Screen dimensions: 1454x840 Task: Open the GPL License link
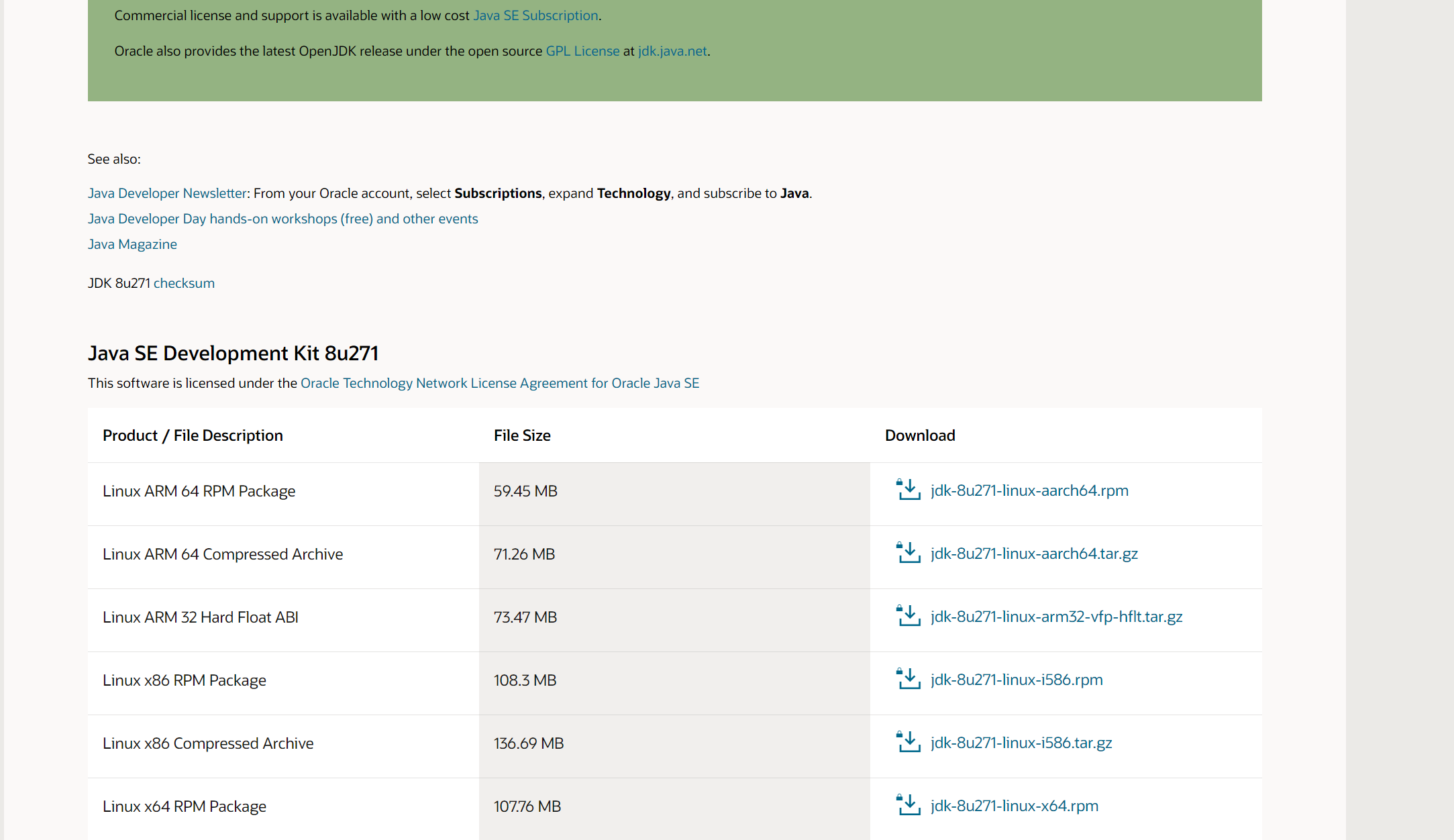(x=582, y=51)
